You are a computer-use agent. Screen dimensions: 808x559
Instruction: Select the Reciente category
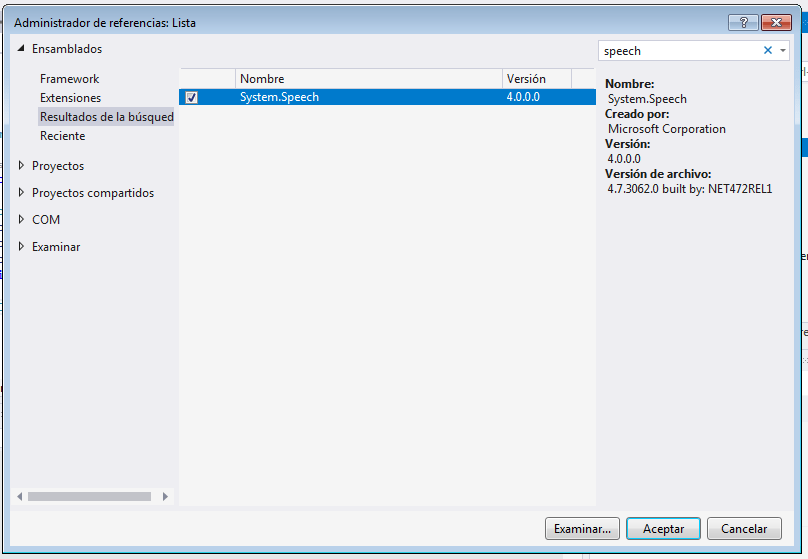pyautogui.click(x=63, y=136)
